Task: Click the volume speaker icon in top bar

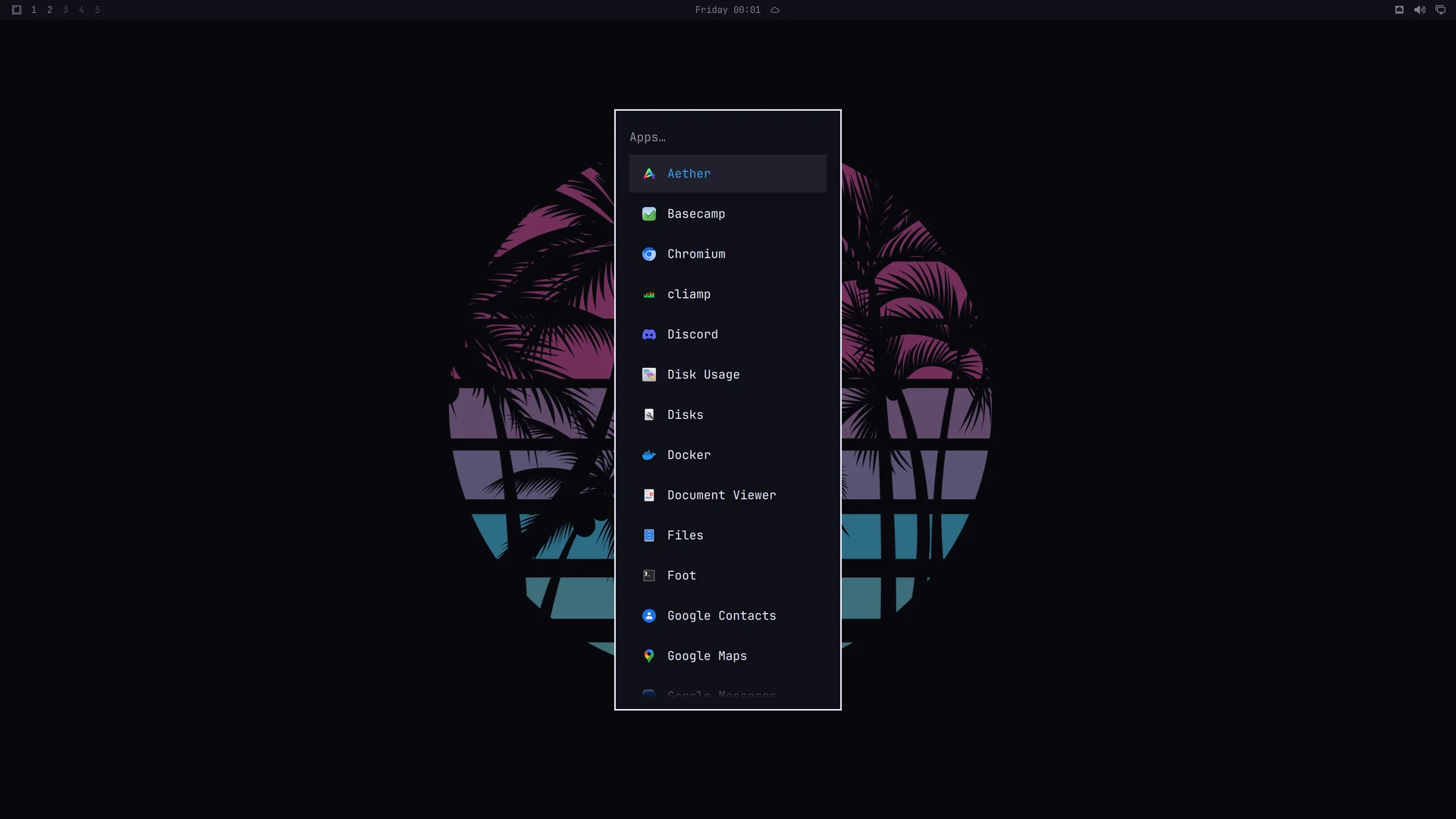Action: [x=1420, y=10]
